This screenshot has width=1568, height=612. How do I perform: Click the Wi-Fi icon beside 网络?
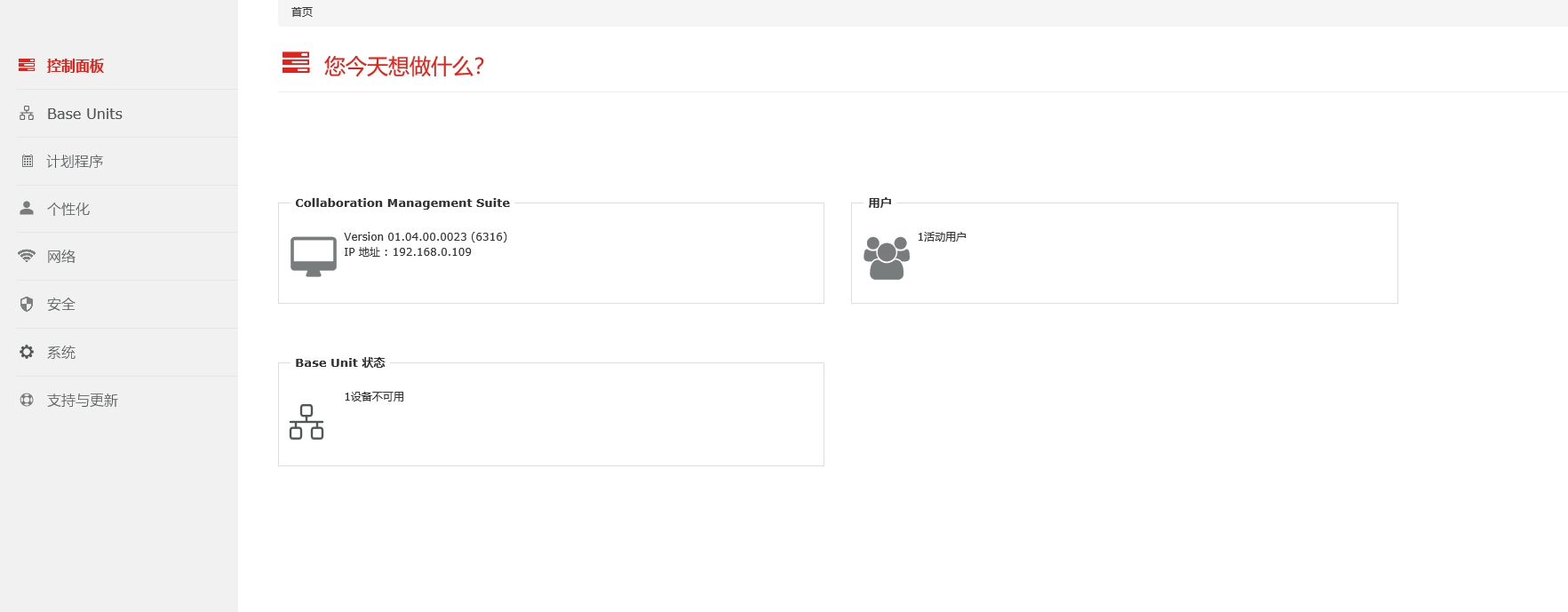click(27, 257)
